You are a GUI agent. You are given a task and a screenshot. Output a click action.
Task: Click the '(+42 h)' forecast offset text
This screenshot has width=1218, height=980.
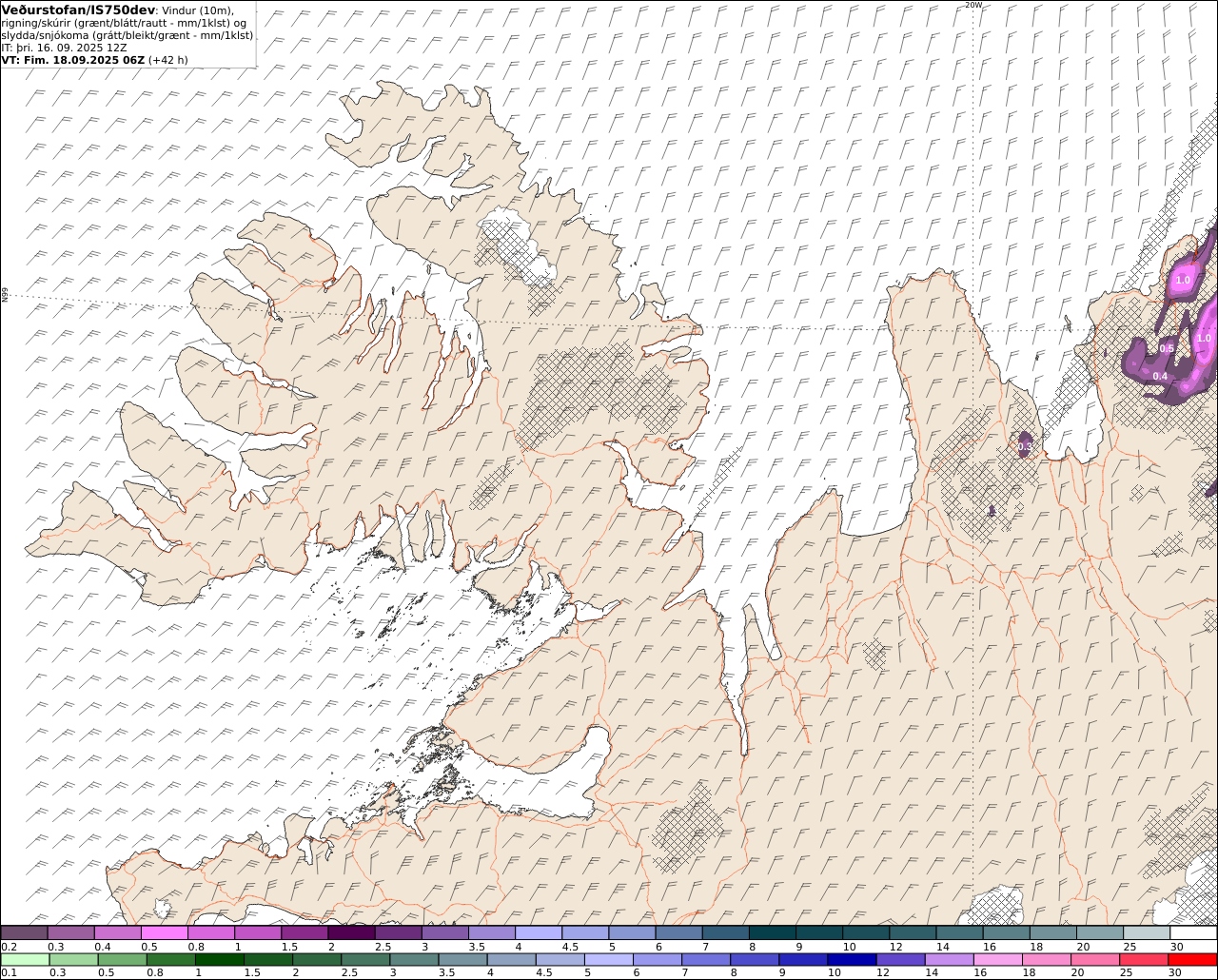[x=168, y=60]
